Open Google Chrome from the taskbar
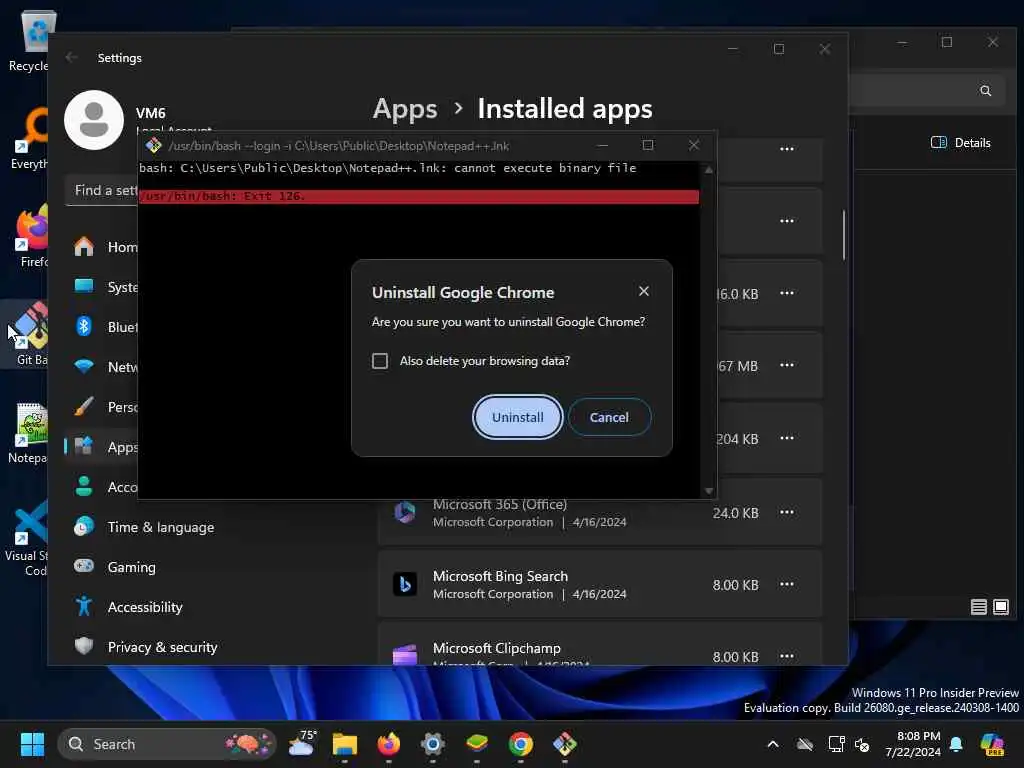Image resolution: width=1024 pixels, height=768 pixels. 520,744
